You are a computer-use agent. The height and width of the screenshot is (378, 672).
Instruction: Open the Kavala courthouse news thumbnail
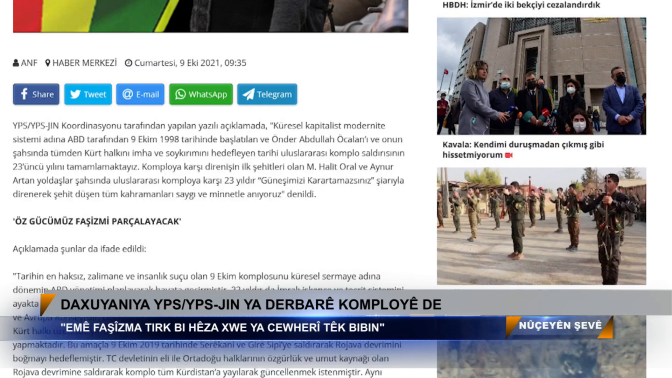coord(541,76)
